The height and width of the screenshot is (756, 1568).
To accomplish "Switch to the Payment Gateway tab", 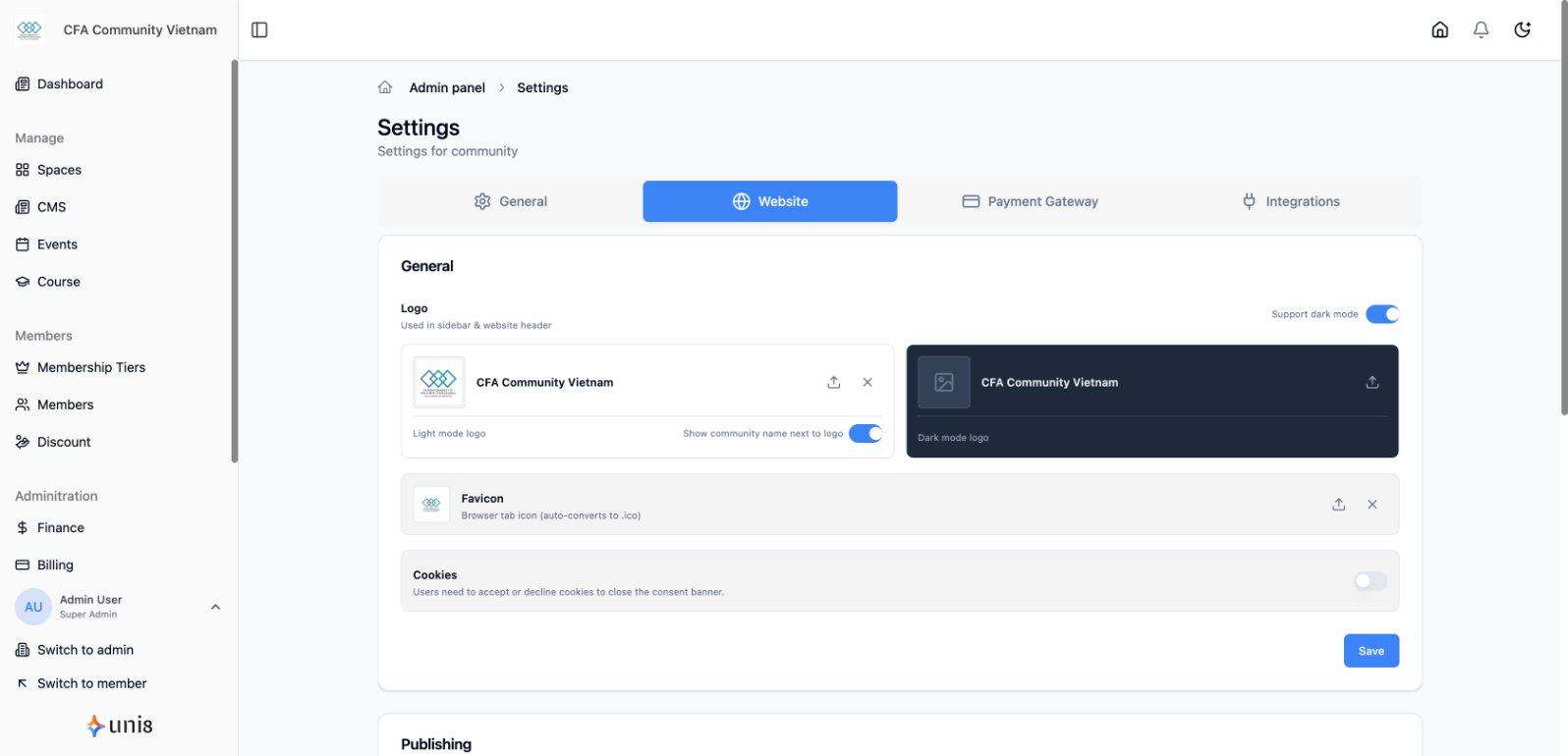I will pos(1030,201).
